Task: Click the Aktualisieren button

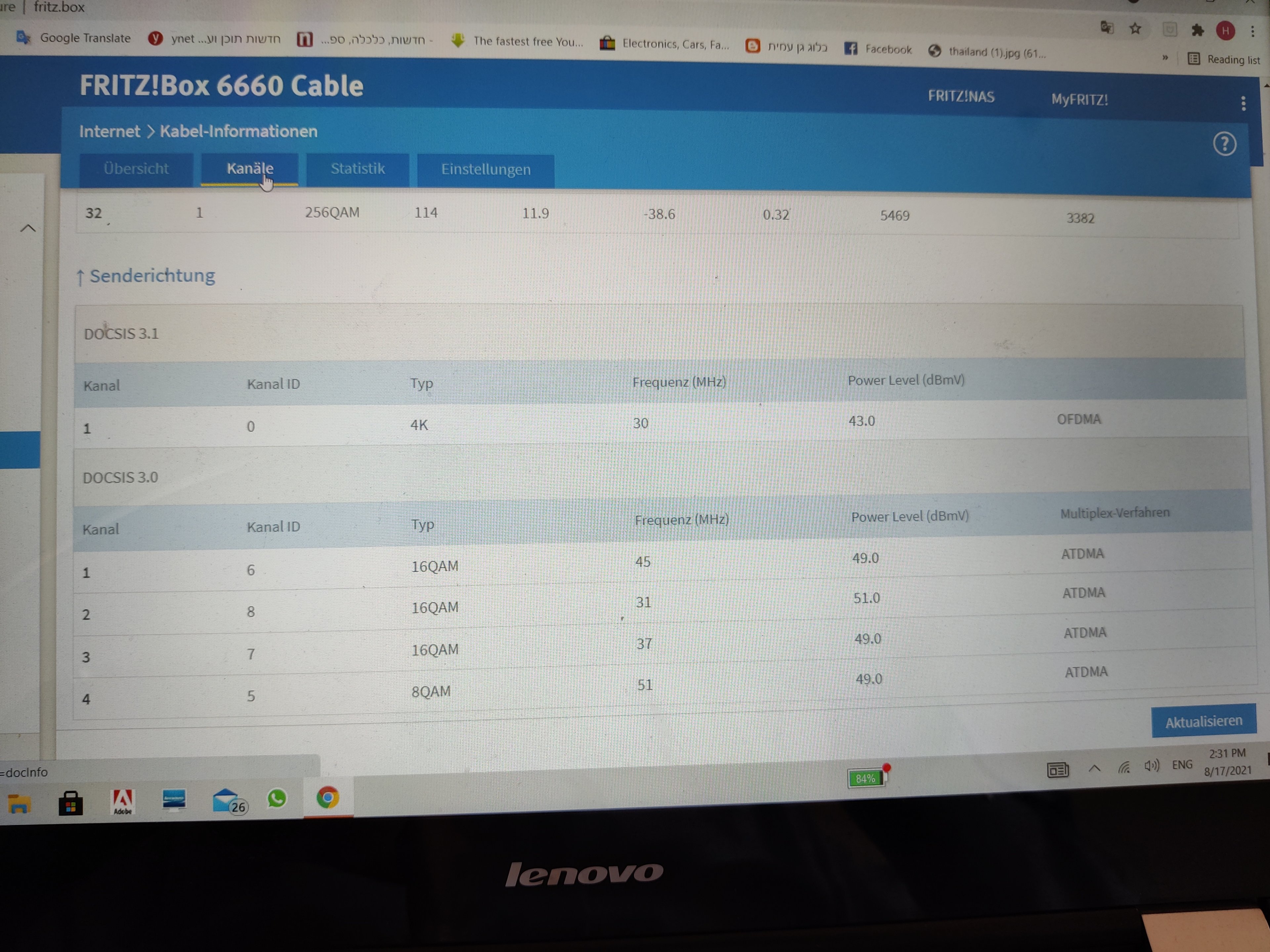Action: pos(1204,721)
